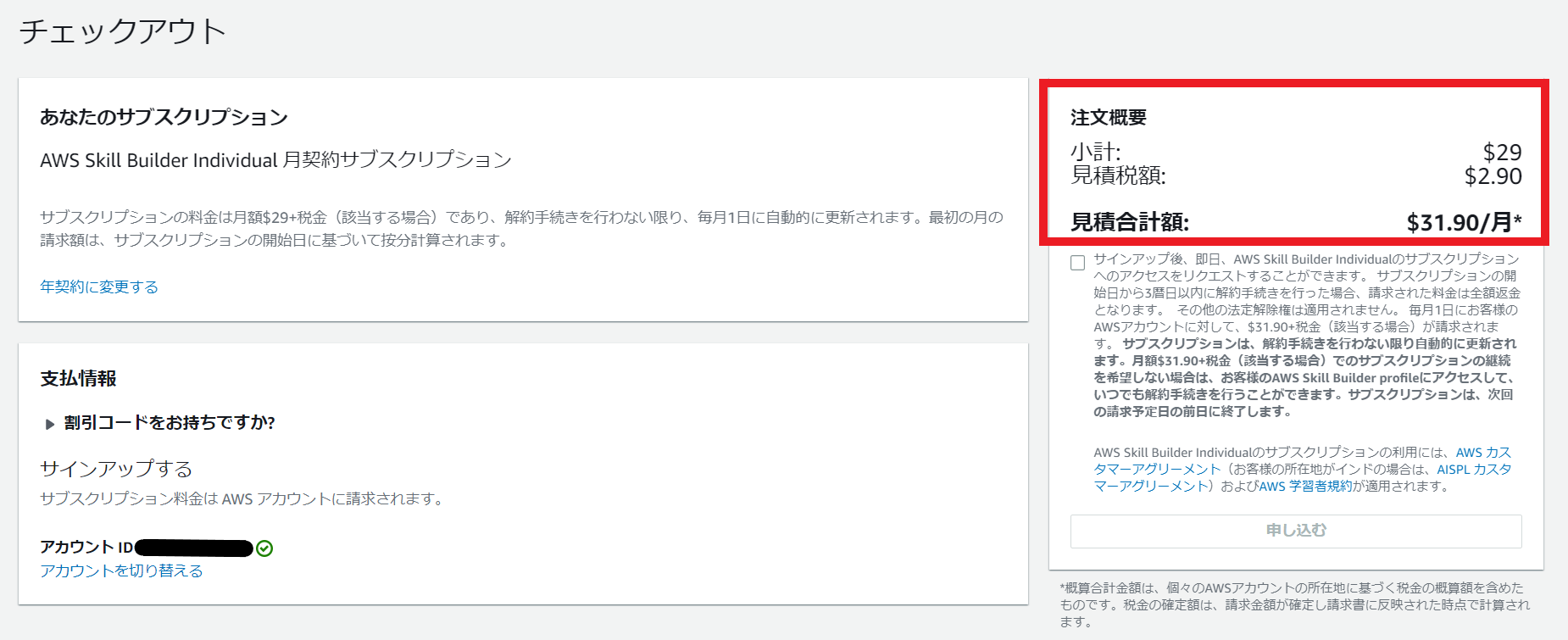
Task: Click the 注文概要 heading
Action: click(x=1109, y=117)
